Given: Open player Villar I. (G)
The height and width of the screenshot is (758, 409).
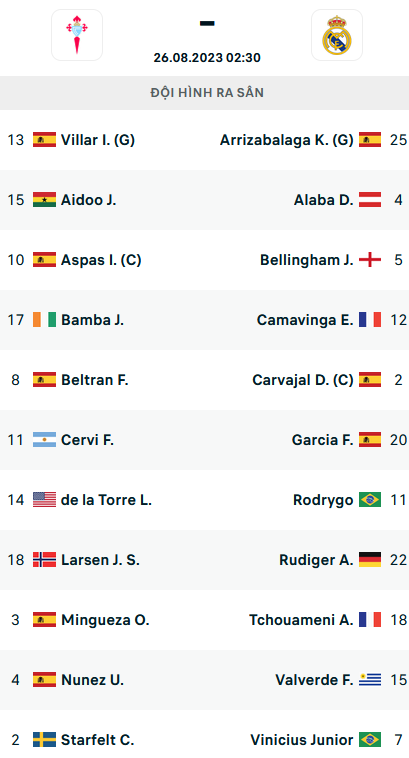Looking at the screenshot, I should tap(98, 140).
